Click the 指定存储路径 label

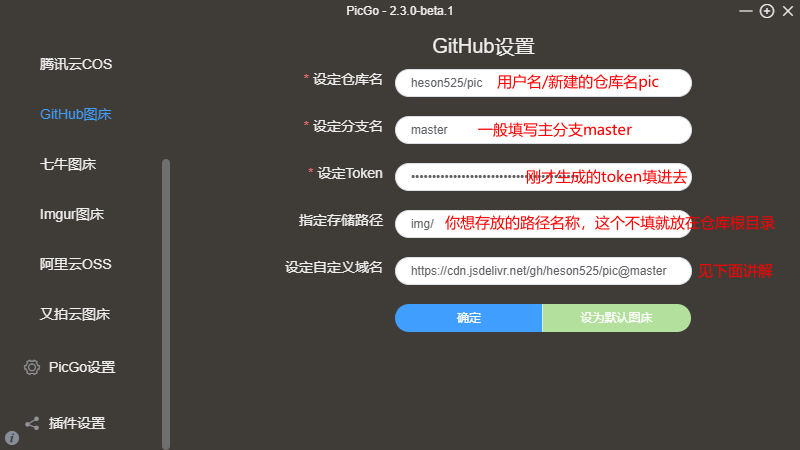coord(341,220)
